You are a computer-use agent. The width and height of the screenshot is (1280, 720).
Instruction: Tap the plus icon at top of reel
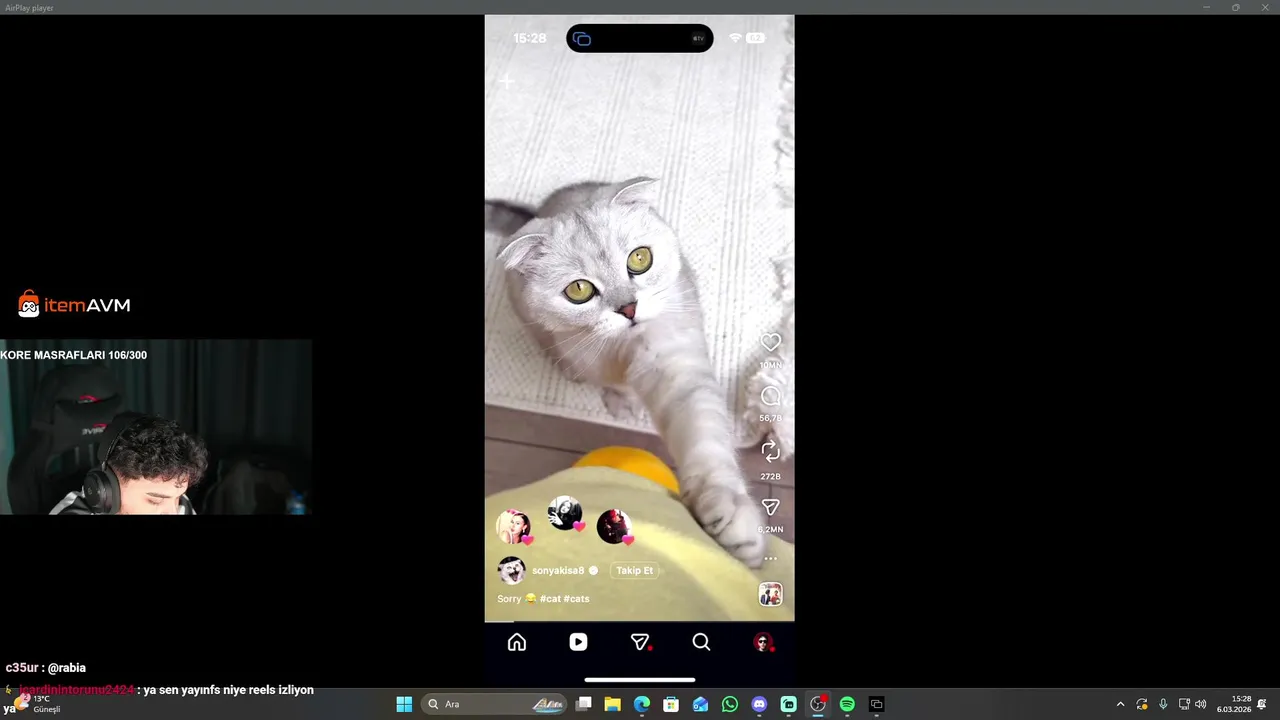[x=507, y=81]
